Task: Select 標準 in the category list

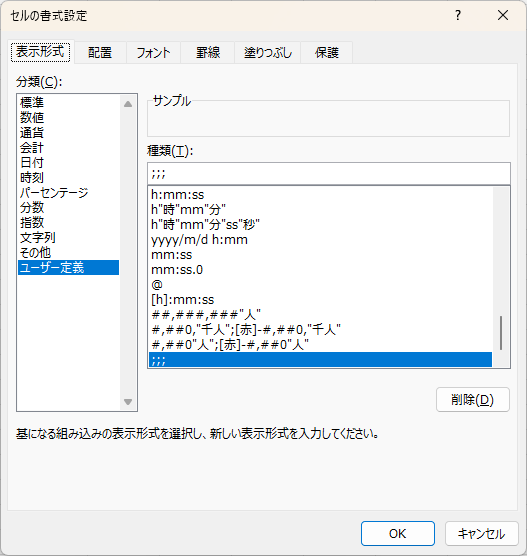Action: click(x=68, y=102)
